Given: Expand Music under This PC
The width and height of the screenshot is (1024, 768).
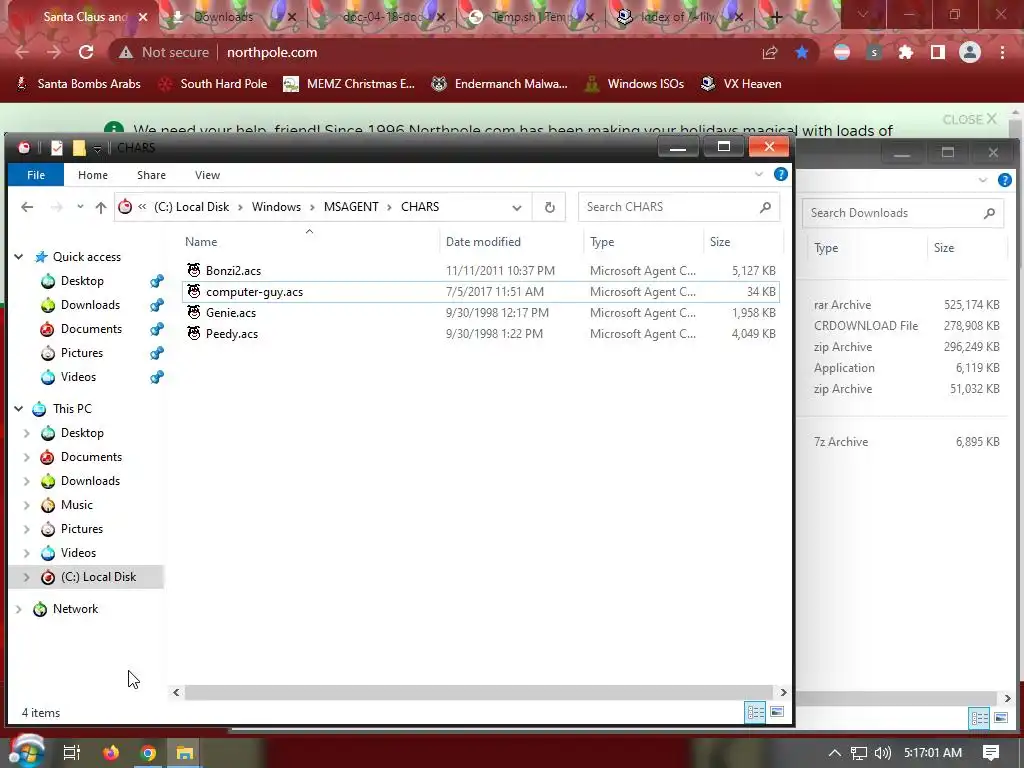Looking at the screenshot, I should 27,505.
